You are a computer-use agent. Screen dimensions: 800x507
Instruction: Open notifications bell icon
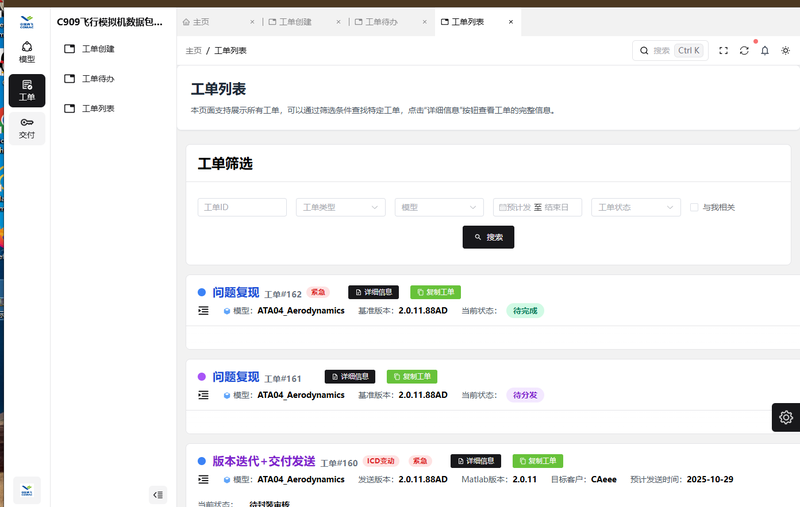click(765, 50)
